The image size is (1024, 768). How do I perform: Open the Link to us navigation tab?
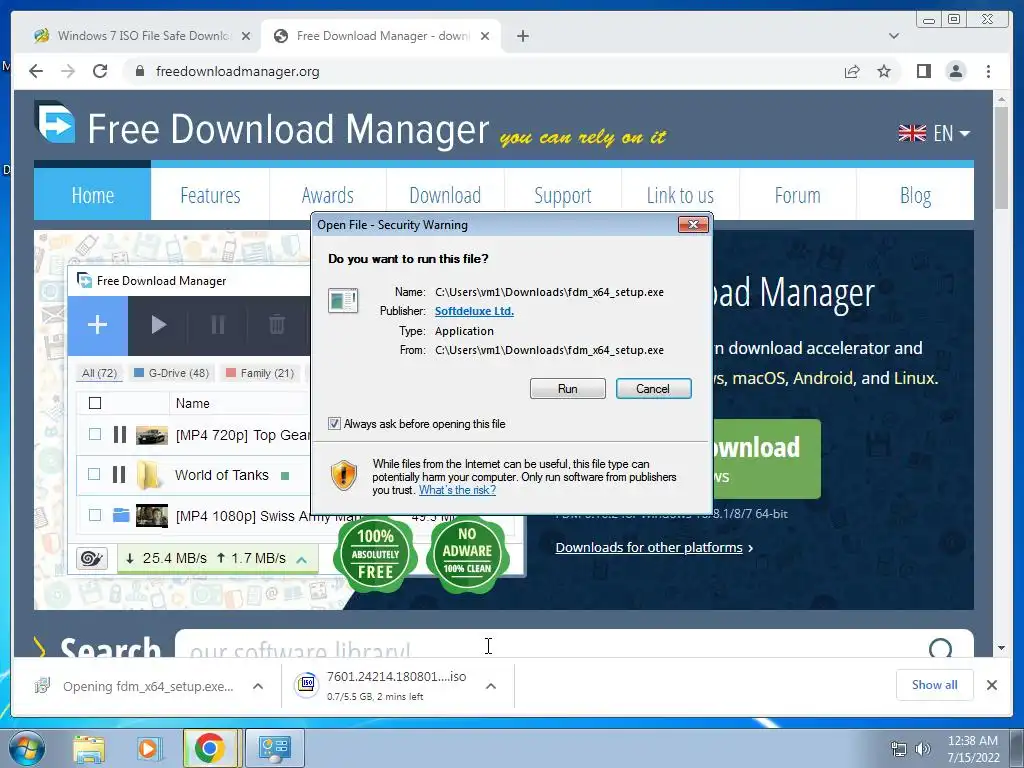click(680, 195)
